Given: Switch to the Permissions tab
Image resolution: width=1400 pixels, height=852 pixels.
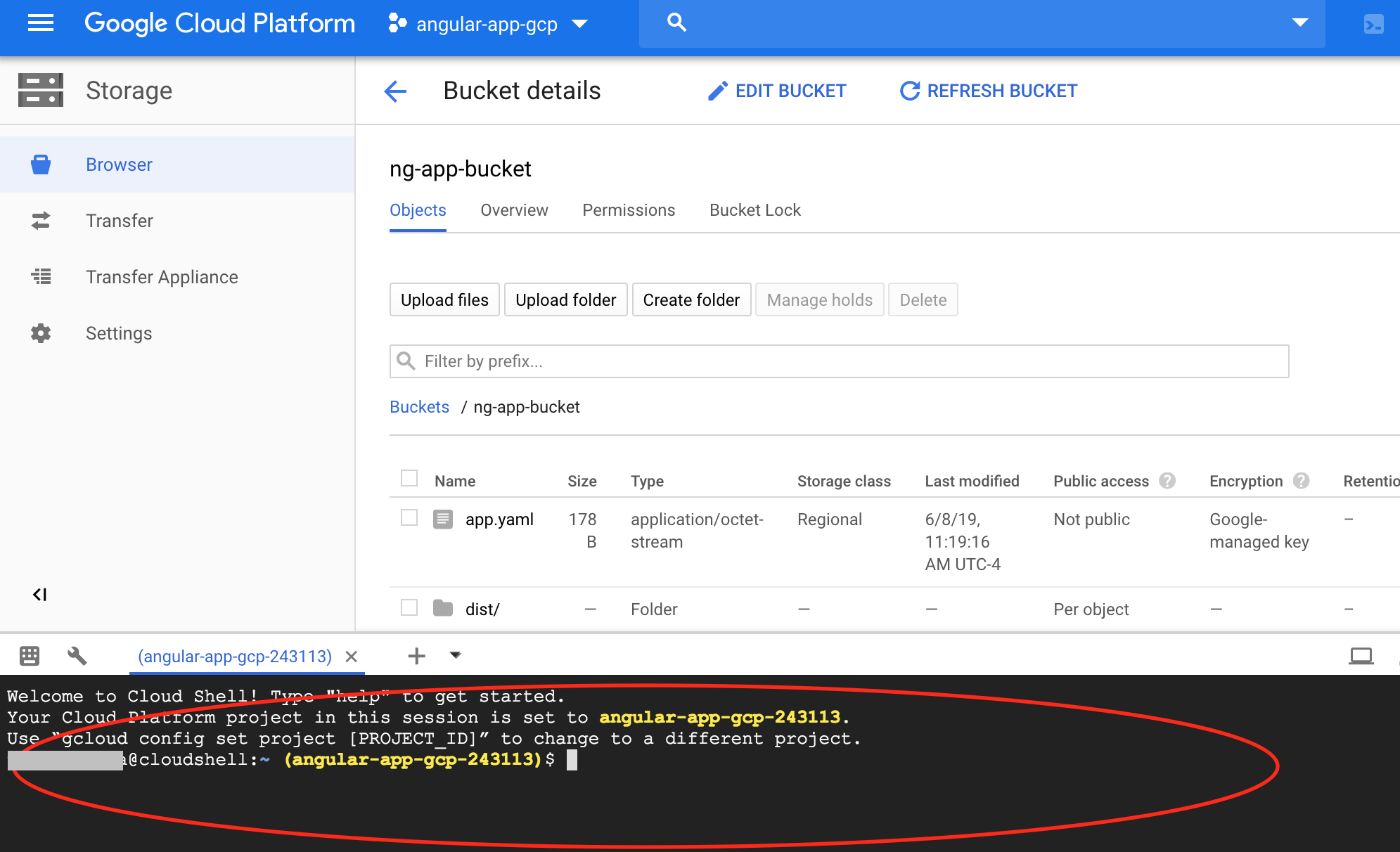Looking at the screenshot, I should click(x=629, y=210).
